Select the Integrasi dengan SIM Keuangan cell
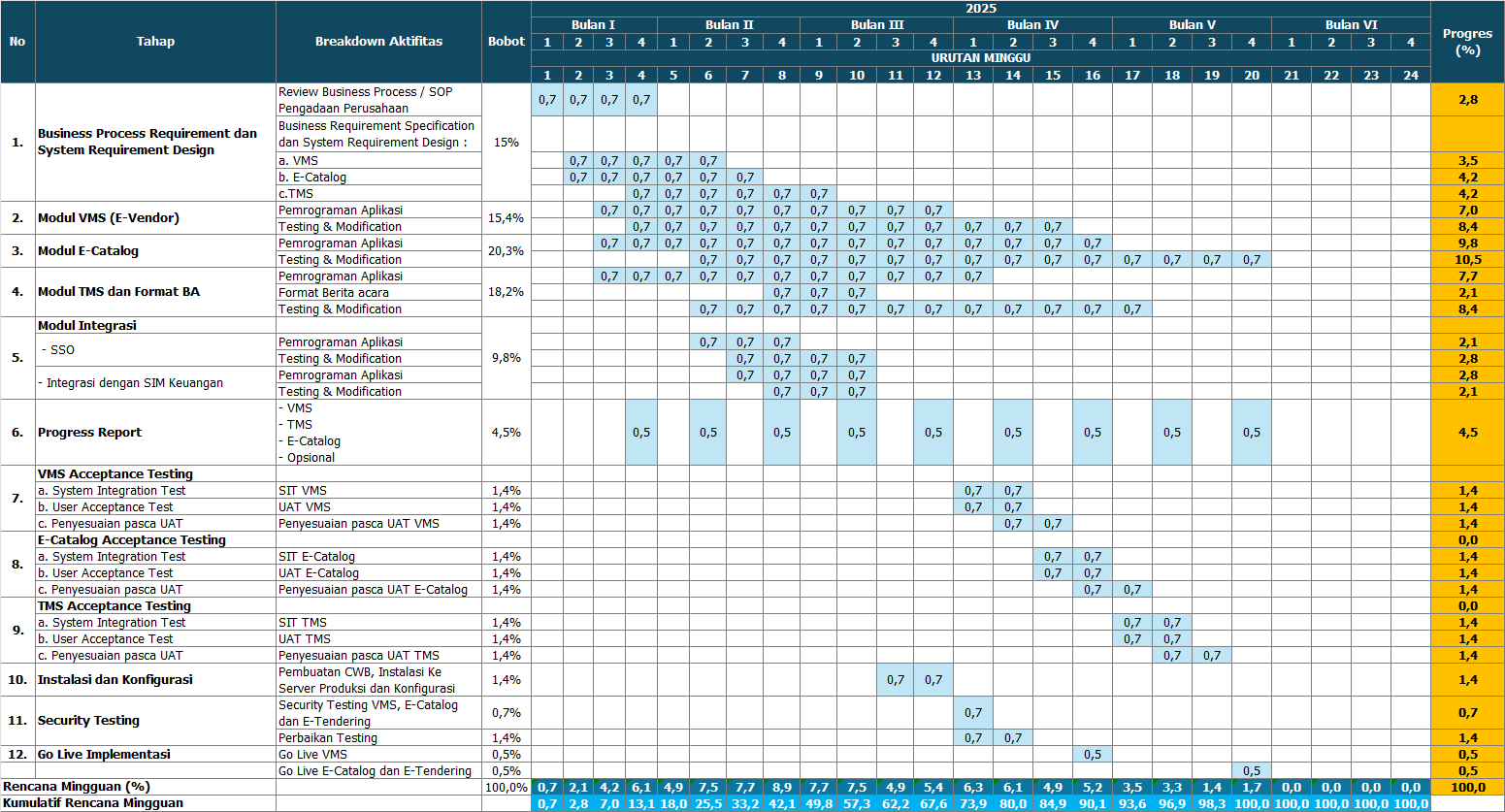 click(x=155, y=383)
